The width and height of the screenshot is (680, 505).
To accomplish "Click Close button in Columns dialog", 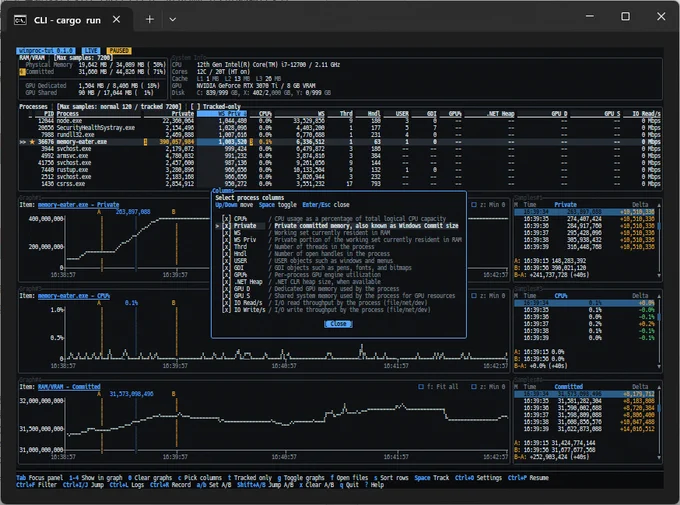I will [338, 324].
